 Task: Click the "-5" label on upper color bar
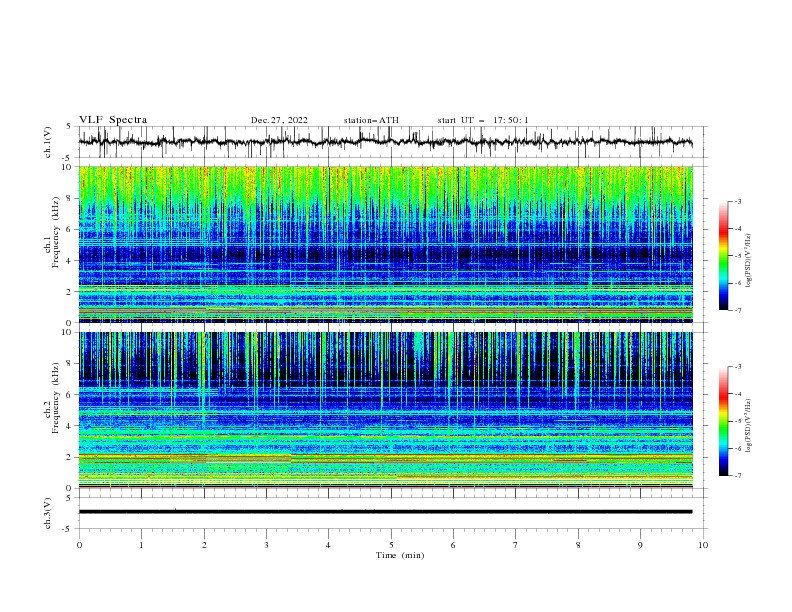(738, 256)
